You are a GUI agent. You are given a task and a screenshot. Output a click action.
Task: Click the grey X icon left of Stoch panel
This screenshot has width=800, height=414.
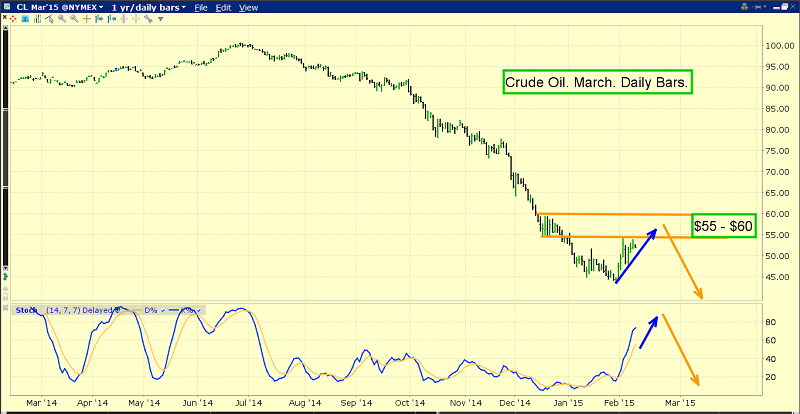click(5, 308)
